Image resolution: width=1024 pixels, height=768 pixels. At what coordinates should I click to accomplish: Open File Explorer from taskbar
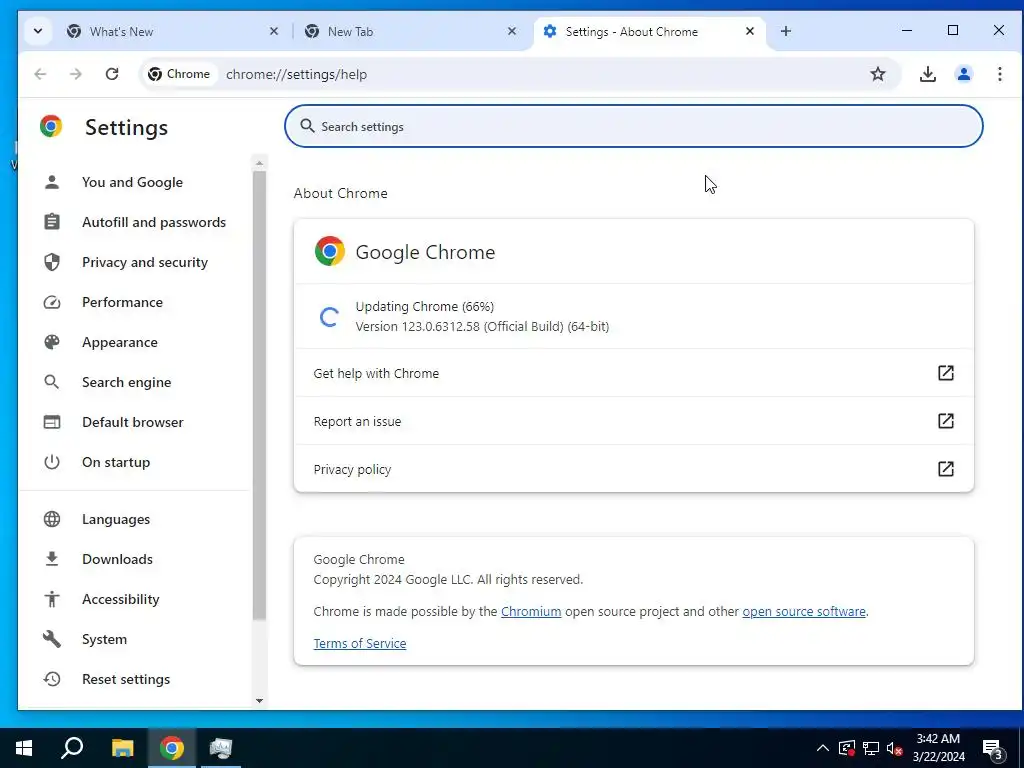(x=122, y=748)
